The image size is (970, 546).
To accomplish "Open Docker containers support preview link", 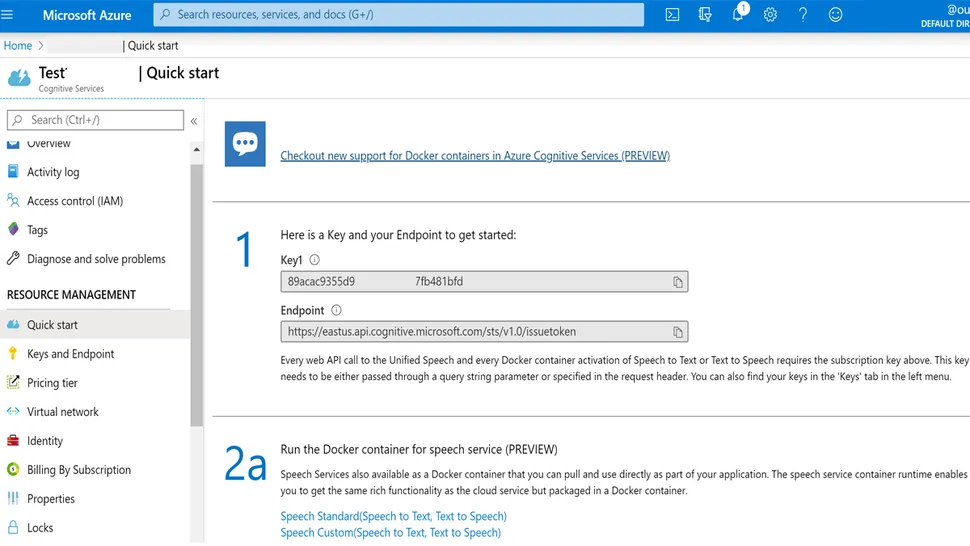I will tap(475, 156).
